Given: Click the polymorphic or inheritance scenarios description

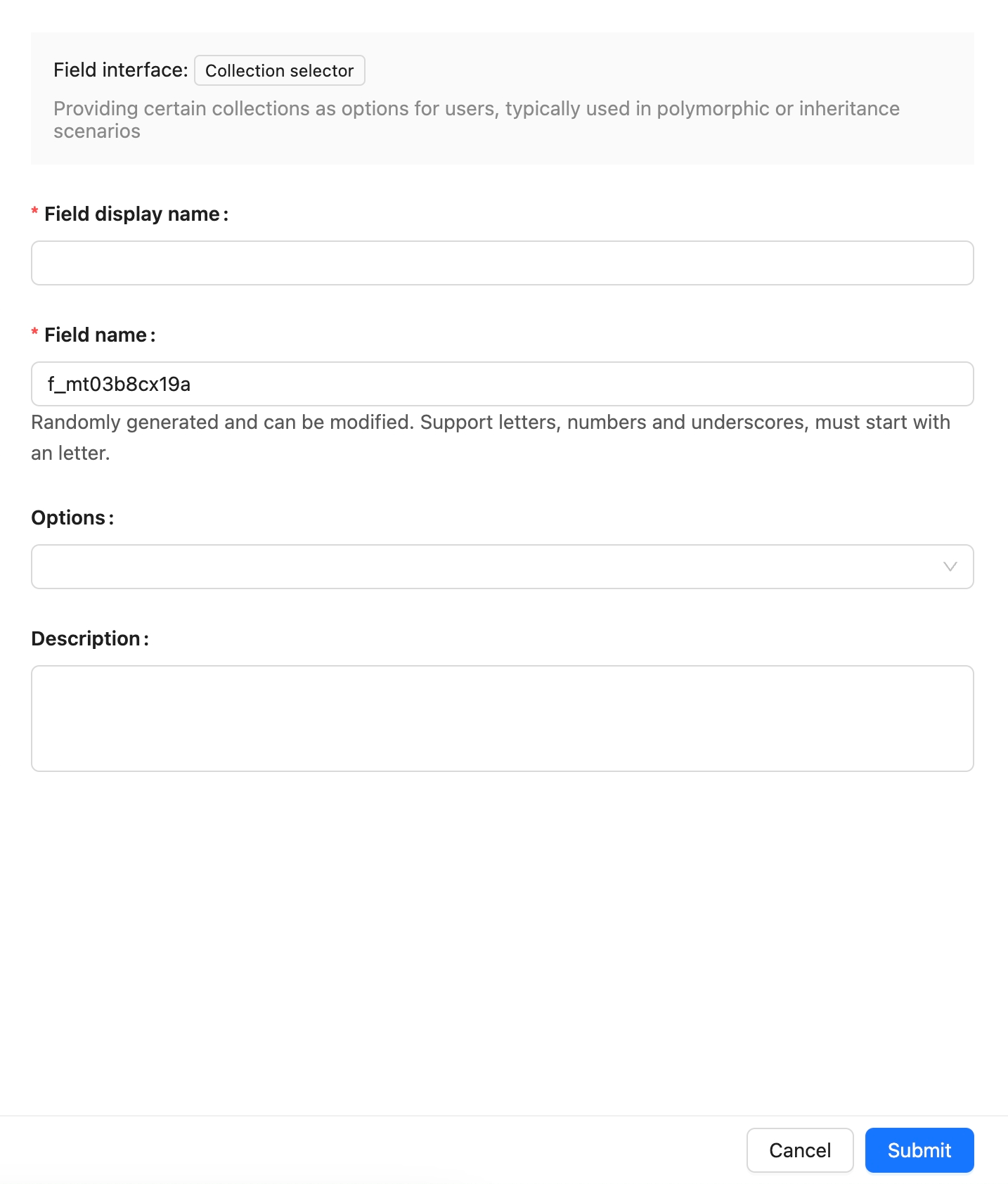Looking at the screenshot, I should pos(476,109).
